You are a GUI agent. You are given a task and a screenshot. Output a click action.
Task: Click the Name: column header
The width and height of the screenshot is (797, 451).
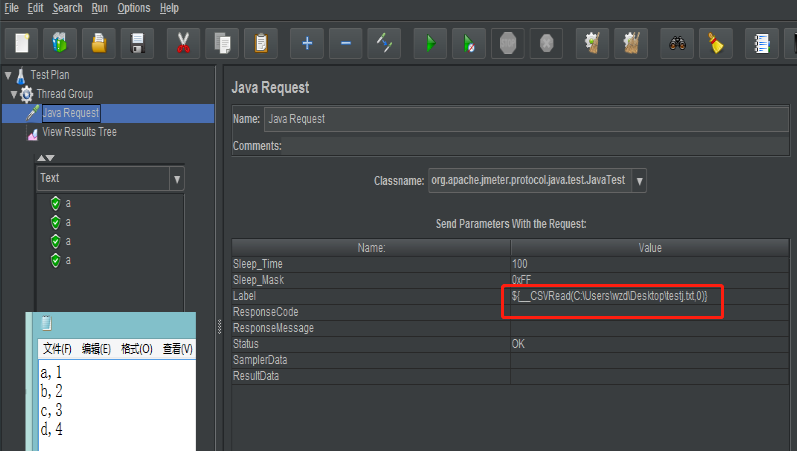point(371,248)
